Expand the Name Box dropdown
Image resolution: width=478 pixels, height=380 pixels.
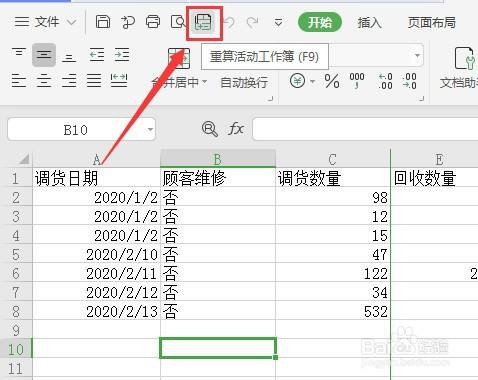[x=150, y=130]
